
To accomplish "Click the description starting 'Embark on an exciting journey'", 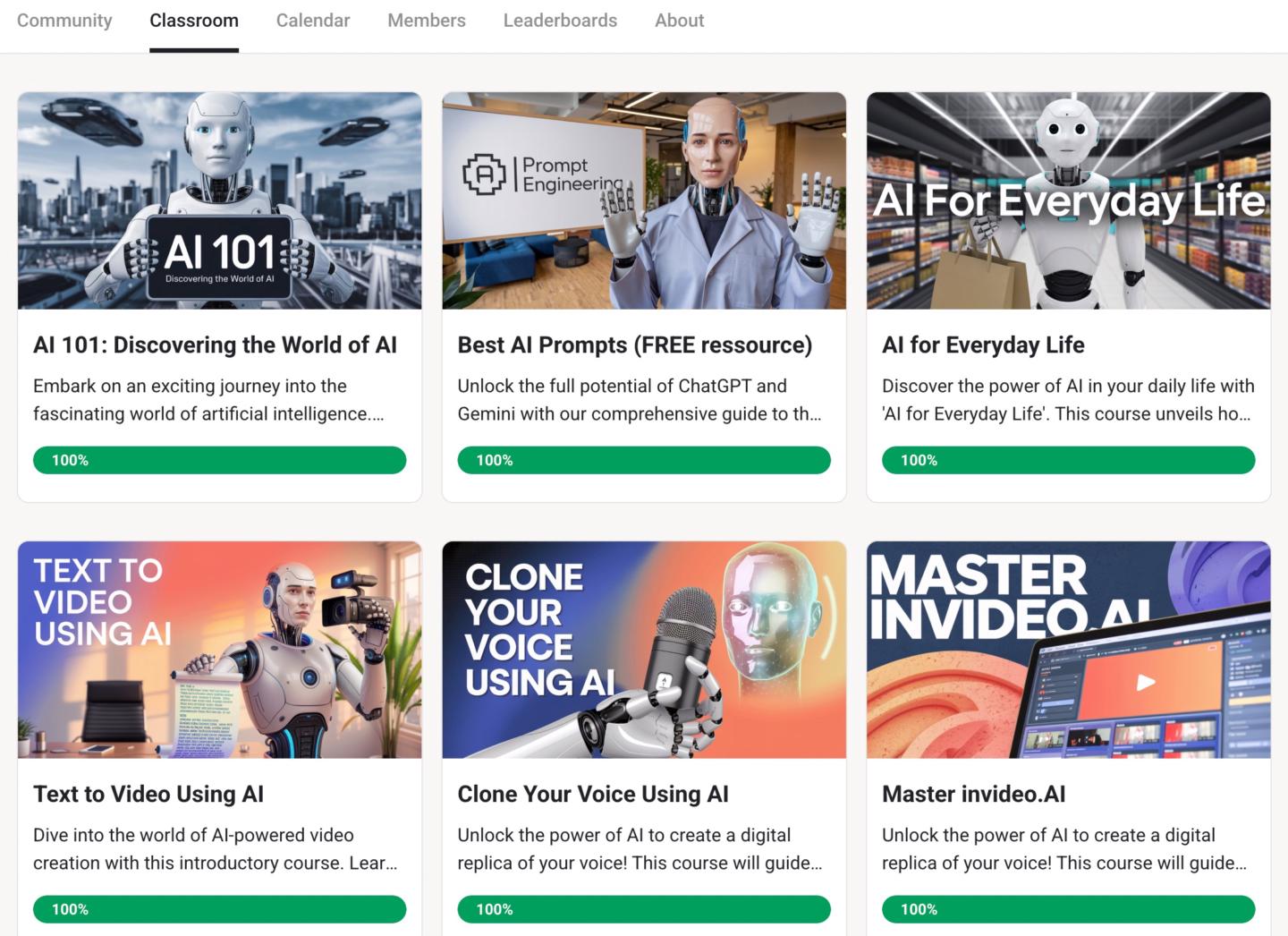I will point(209,400).
